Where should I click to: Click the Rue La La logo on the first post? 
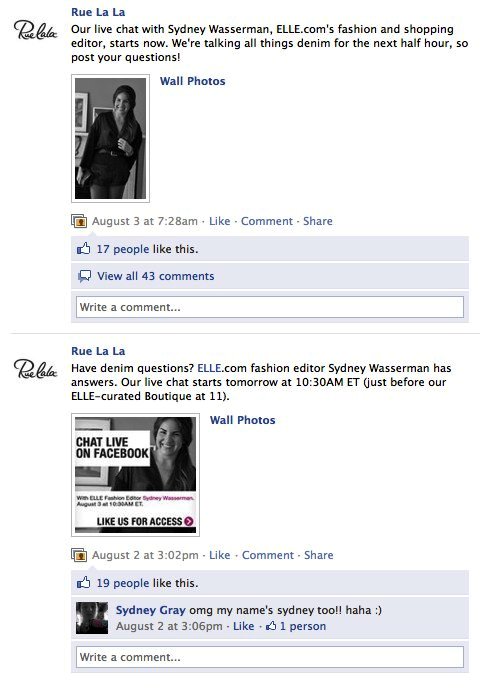coord(36,30)
